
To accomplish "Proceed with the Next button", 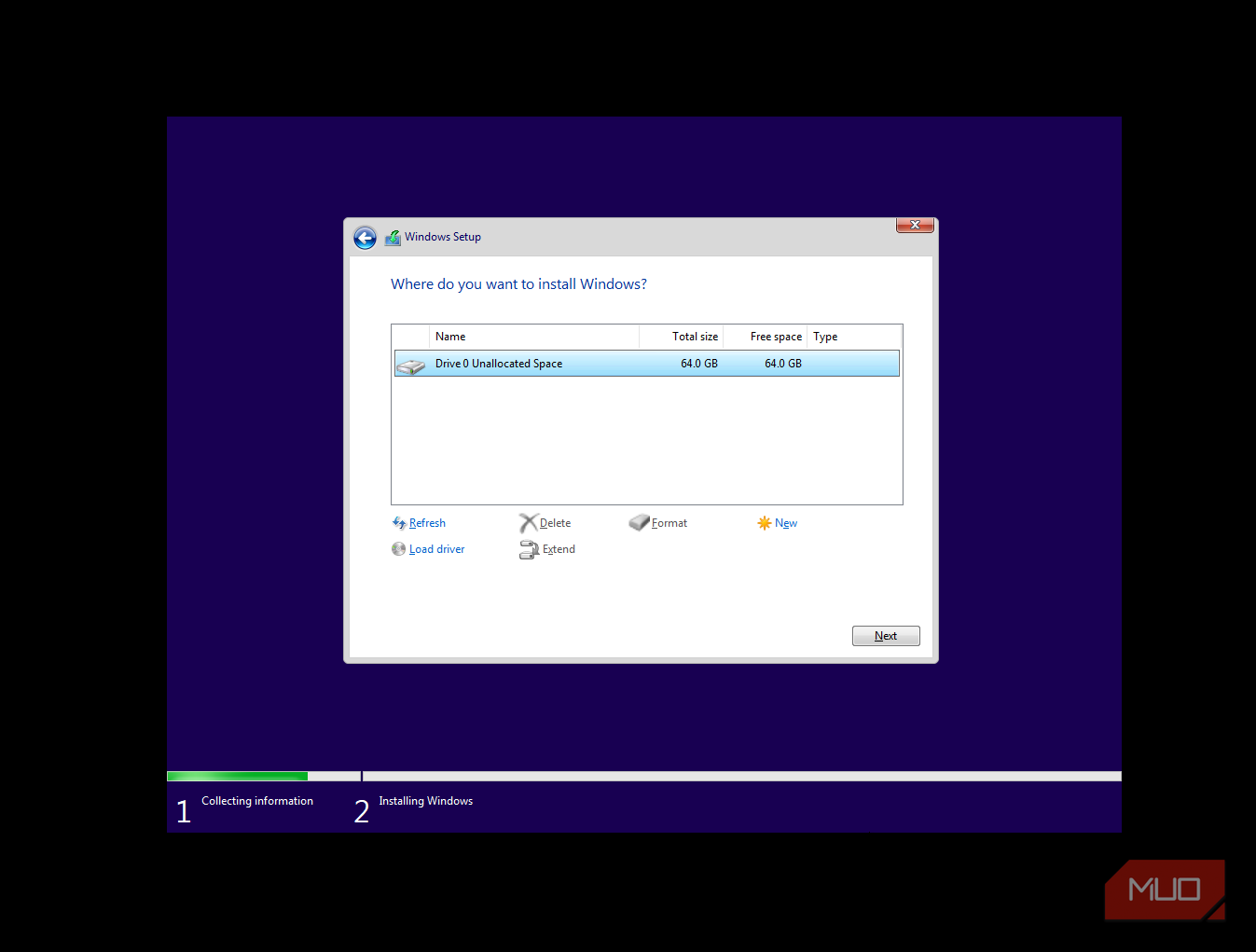I will [886, 636].
